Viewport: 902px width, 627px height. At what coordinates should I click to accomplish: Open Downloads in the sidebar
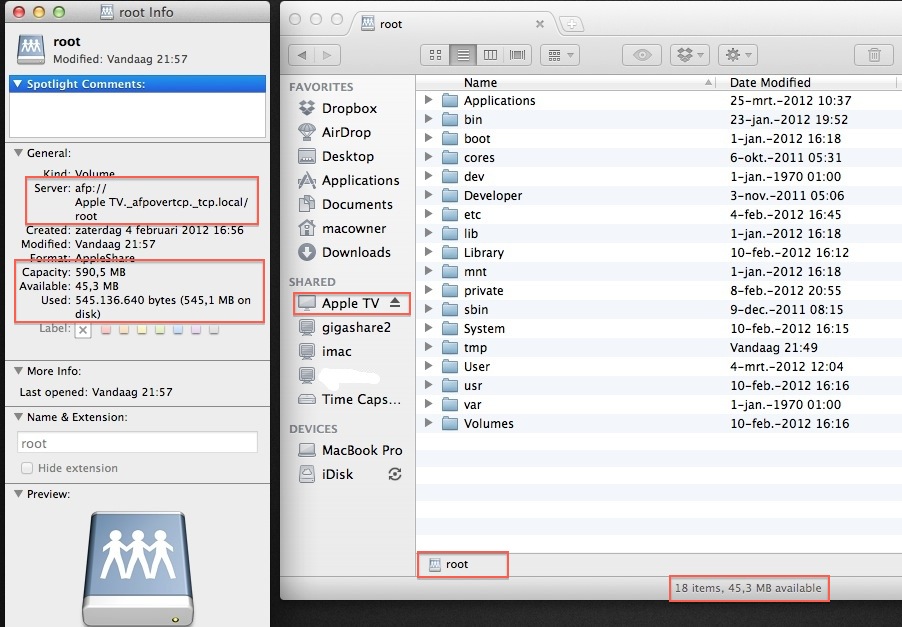tap(344, 253)
